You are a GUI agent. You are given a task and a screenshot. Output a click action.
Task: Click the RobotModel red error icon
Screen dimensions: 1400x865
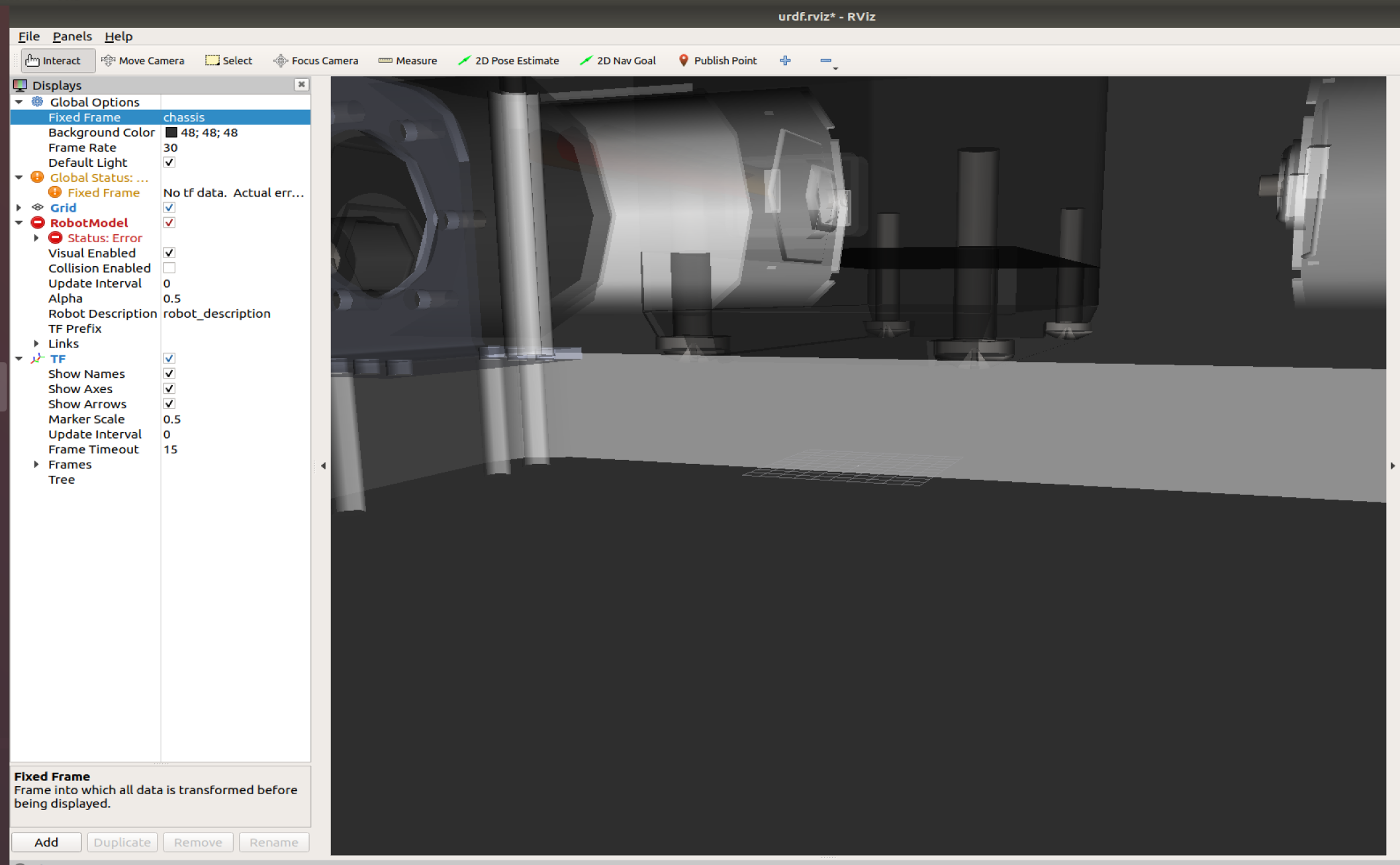38,222
